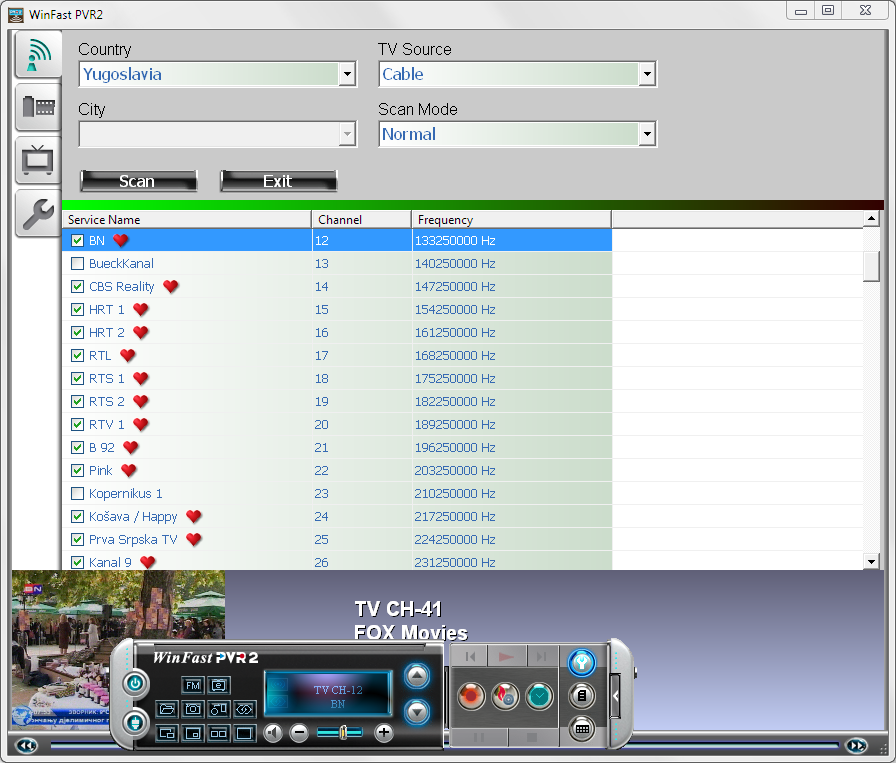Click the Scan button
Viewport: 896px width, 763px height.
(x=138, y=181)
